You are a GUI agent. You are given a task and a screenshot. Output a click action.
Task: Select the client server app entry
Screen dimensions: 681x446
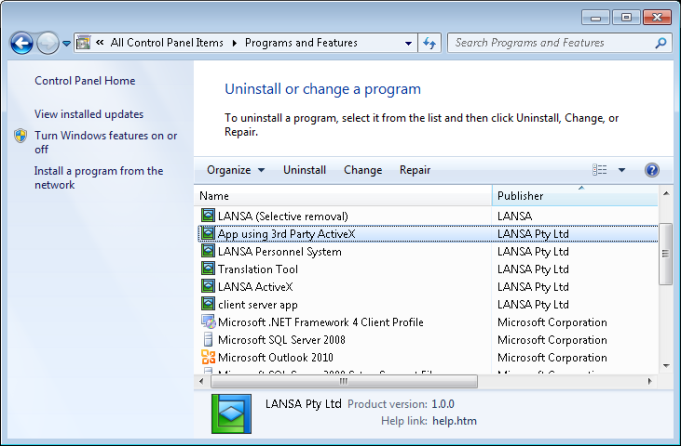pos(258,305)
